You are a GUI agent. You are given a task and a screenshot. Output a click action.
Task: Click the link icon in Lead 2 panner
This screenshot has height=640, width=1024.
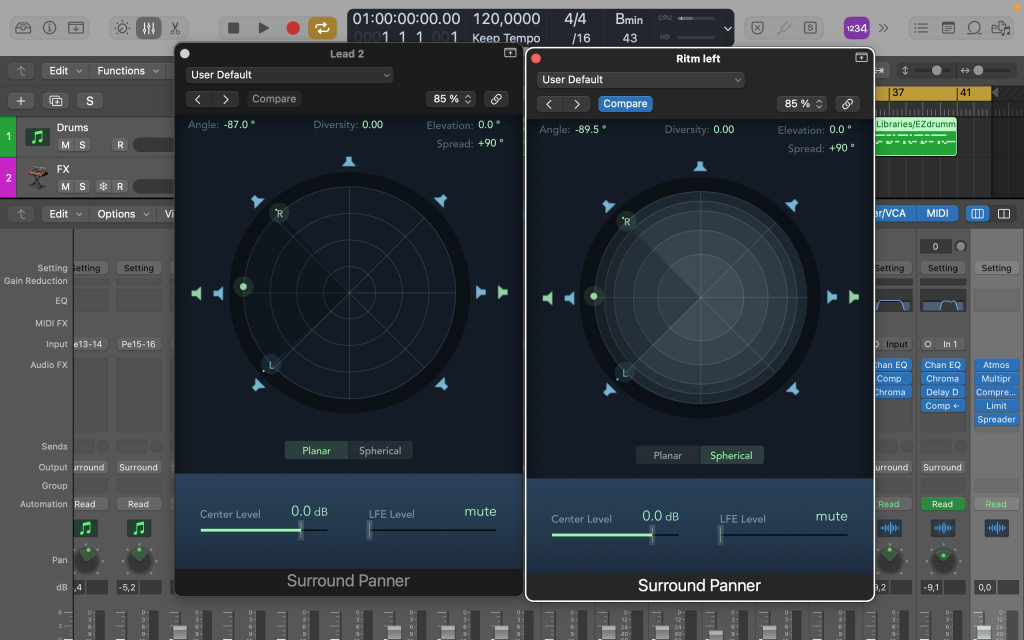(x=494, y=99)
